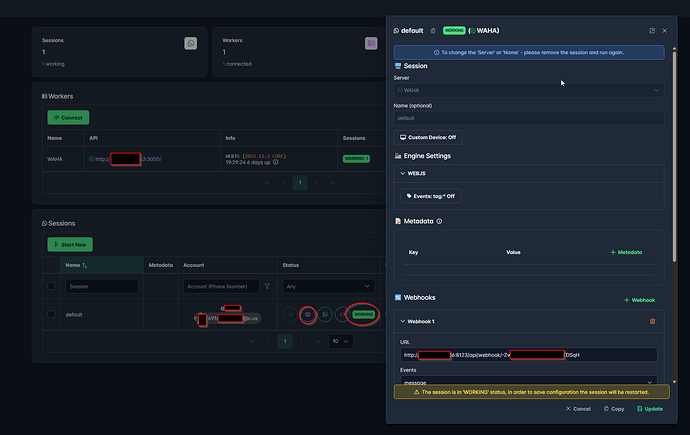The image size is (690, 435).
Task: Click the Update button
Action: (x=650, y=409)
